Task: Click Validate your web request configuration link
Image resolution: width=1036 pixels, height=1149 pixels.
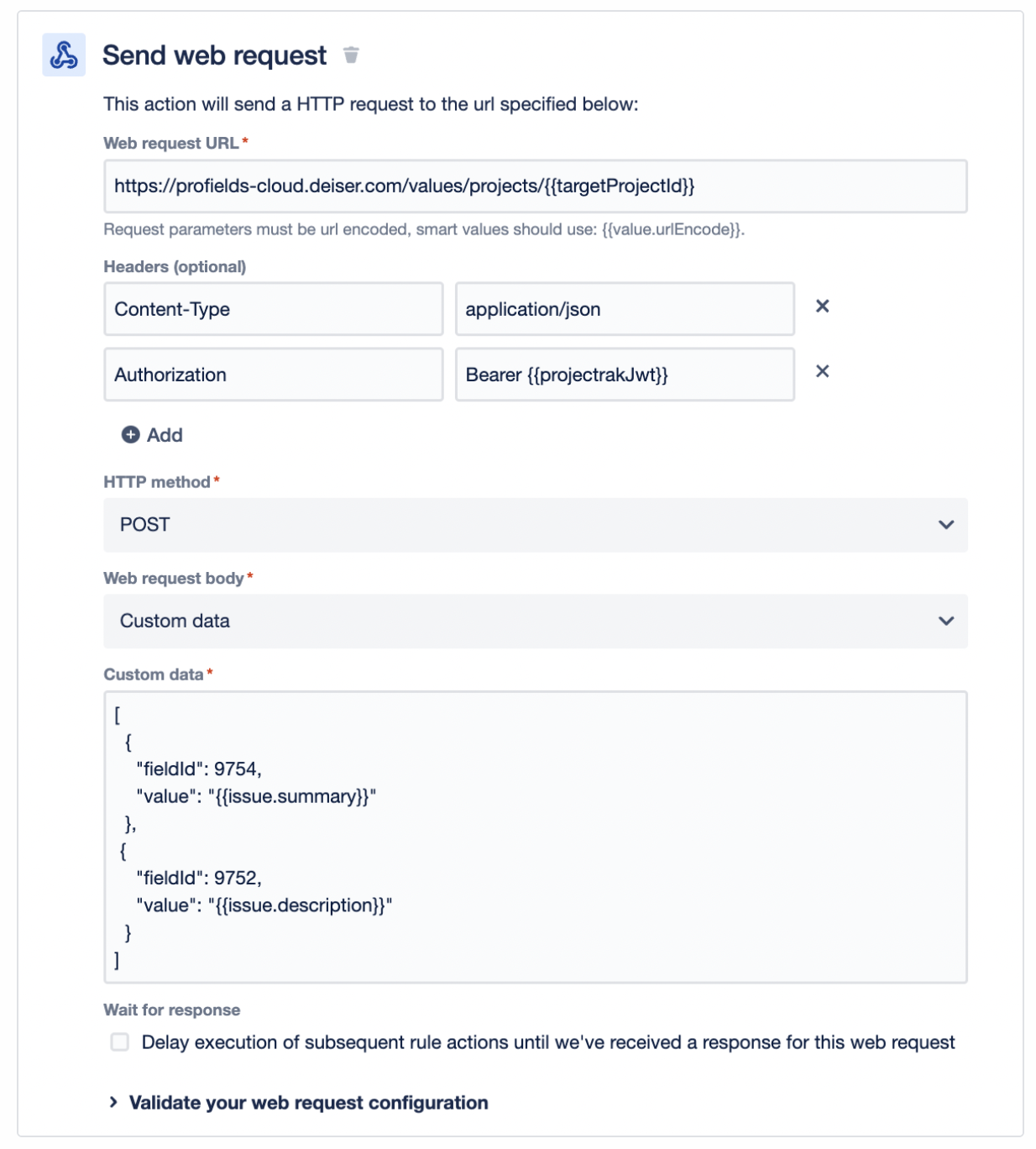Action: [x=308, y=1103]
